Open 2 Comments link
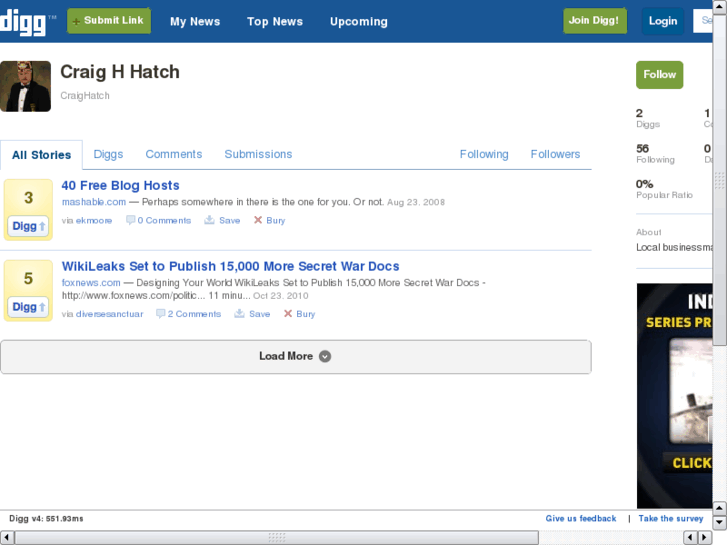The width and height of the screenshot is (727, 545). tap(194, 314)
